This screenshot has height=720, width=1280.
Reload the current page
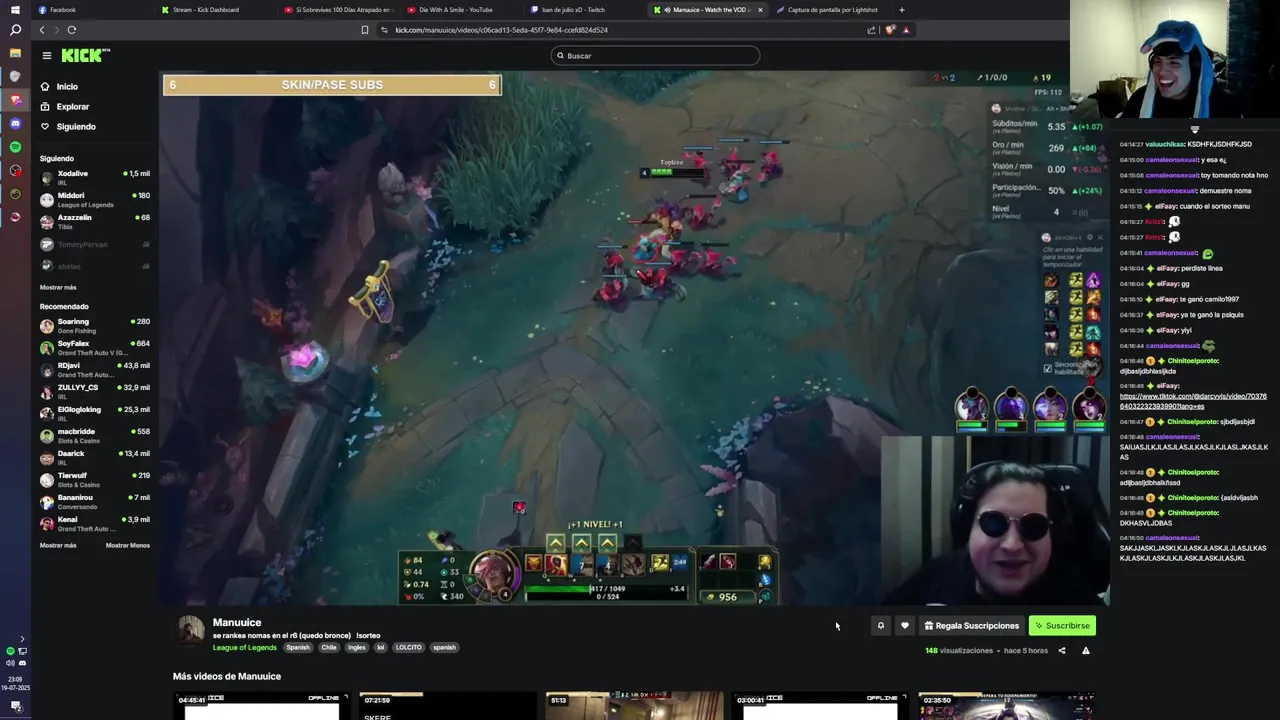point(71,30)
